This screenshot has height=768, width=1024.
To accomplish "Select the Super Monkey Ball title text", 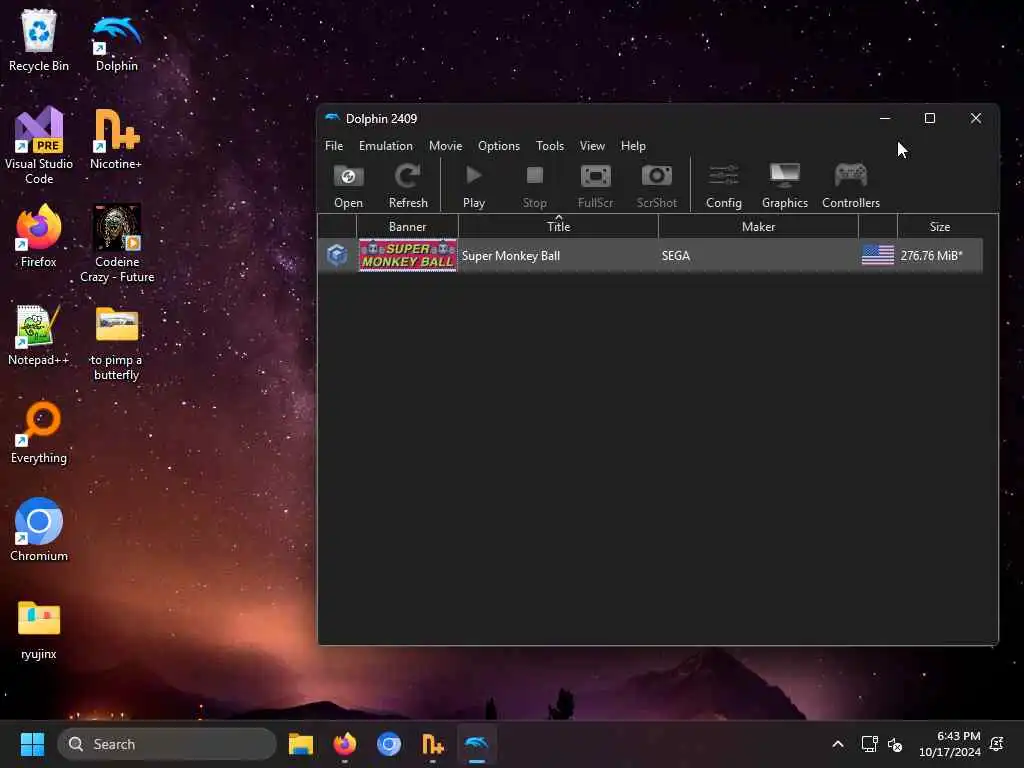I will tap(511, 256).
